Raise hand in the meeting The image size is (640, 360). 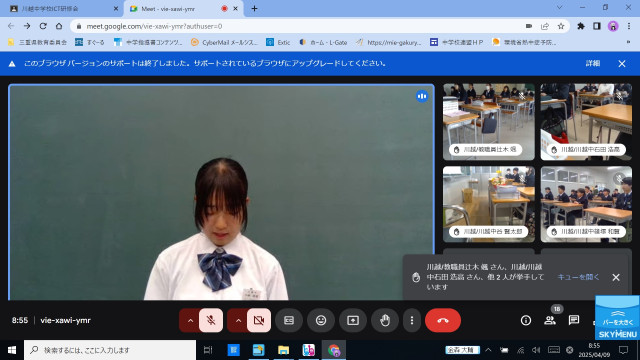[384, 320]
